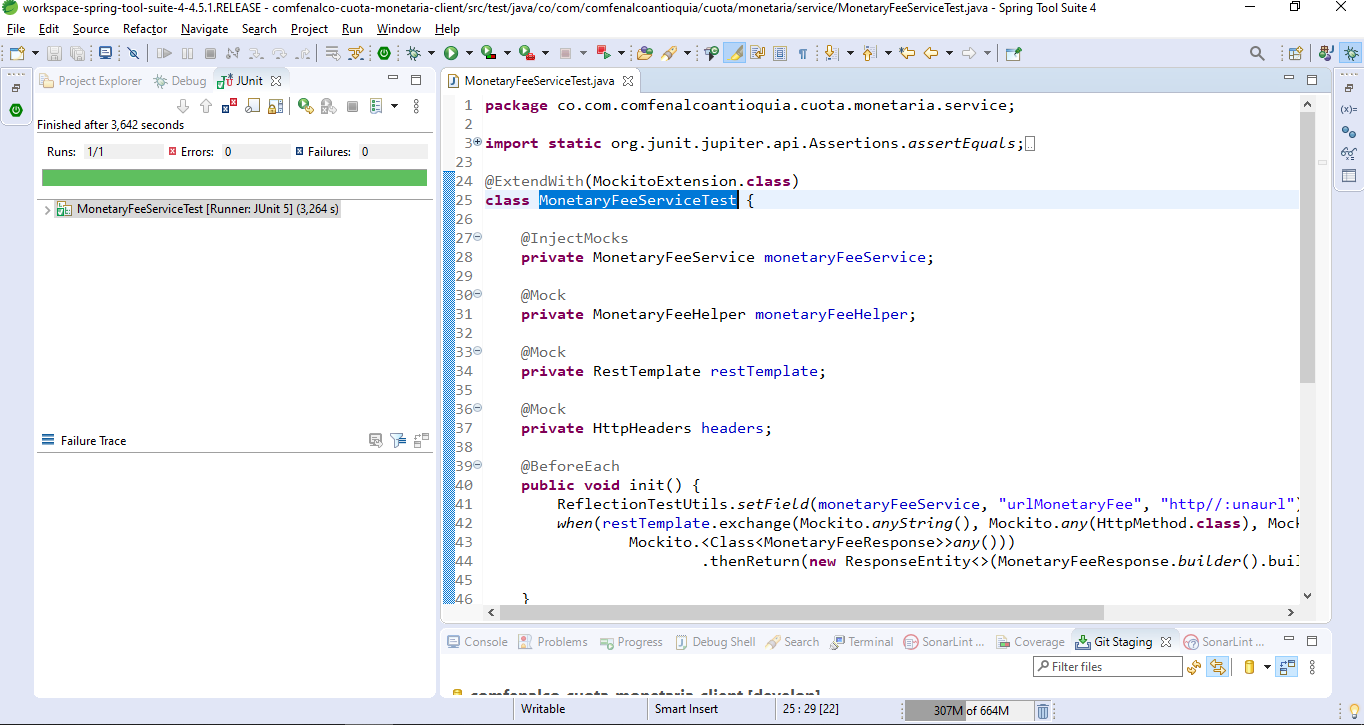Toggle Block Selection Mode icon
The height and width of the screenshot is (725, 1364).
click(780, 53)
